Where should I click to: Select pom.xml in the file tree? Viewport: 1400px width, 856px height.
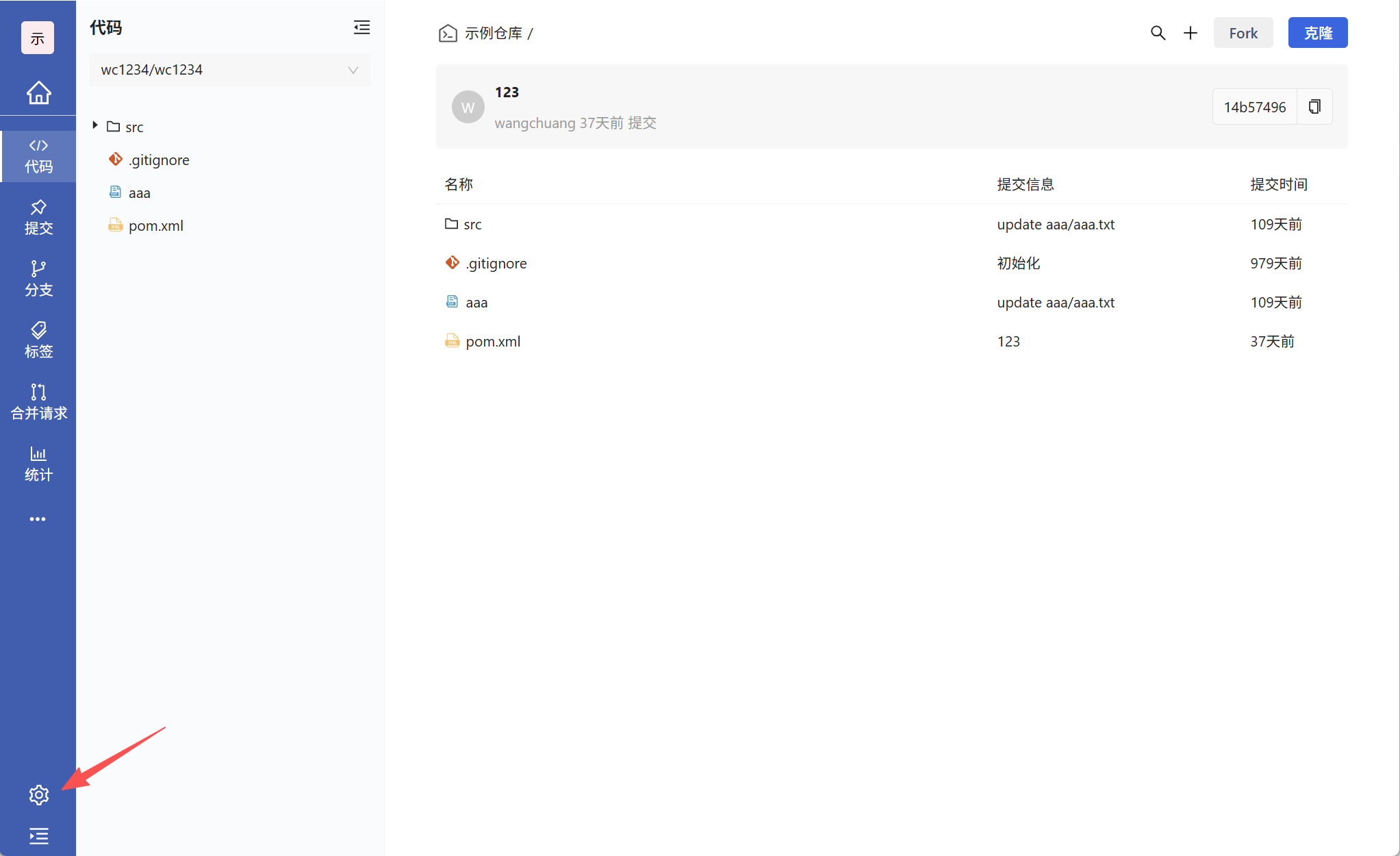155,226
